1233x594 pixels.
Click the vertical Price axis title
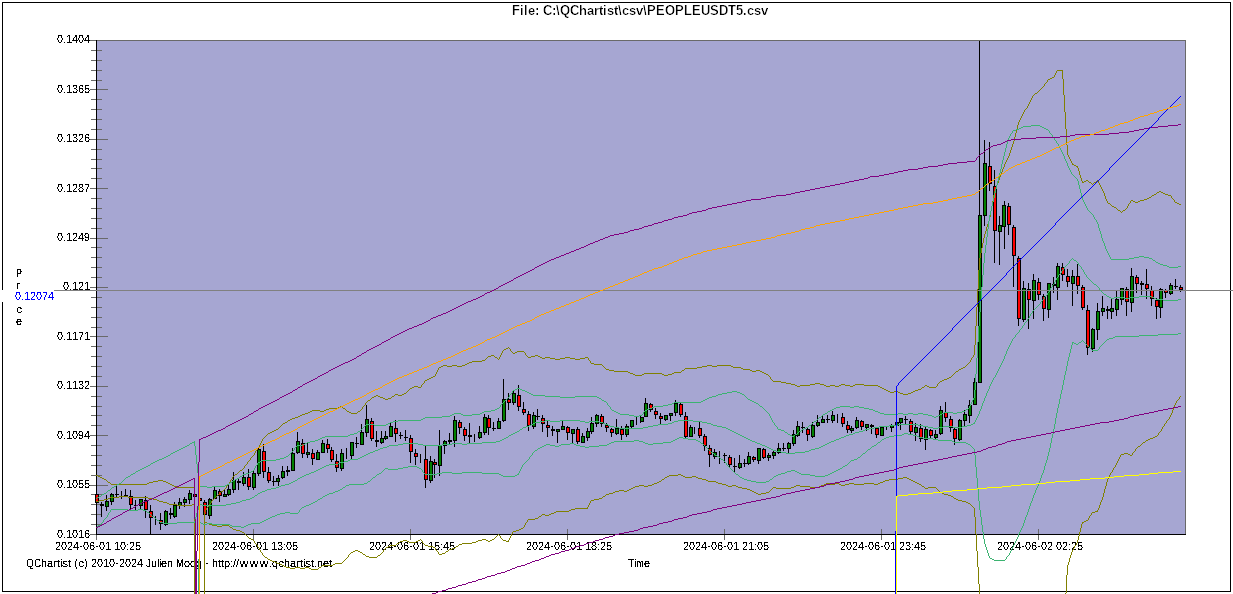tap(19, 297)
